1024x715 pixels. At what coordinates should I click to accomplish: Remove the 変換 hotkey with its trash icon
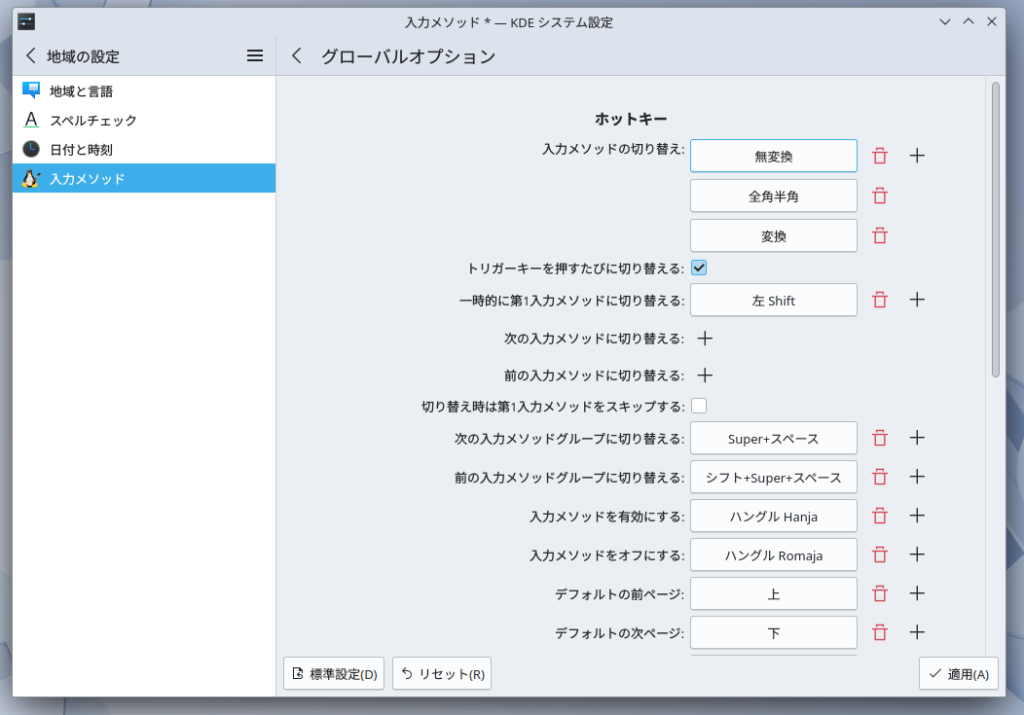[x=880, y=236]
